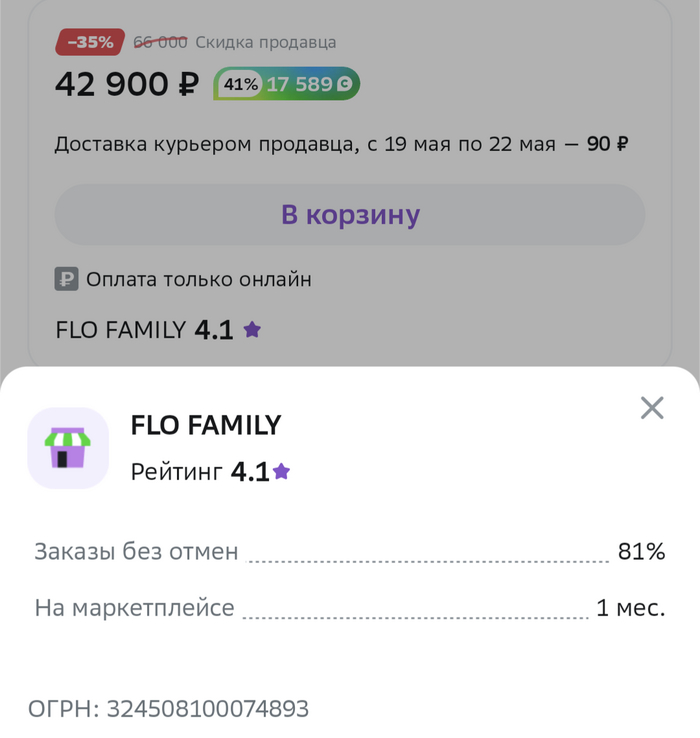Click the purple star next to Рейтинг 4.1
Screen dimensions: 700x738
(x=281, y=471)
